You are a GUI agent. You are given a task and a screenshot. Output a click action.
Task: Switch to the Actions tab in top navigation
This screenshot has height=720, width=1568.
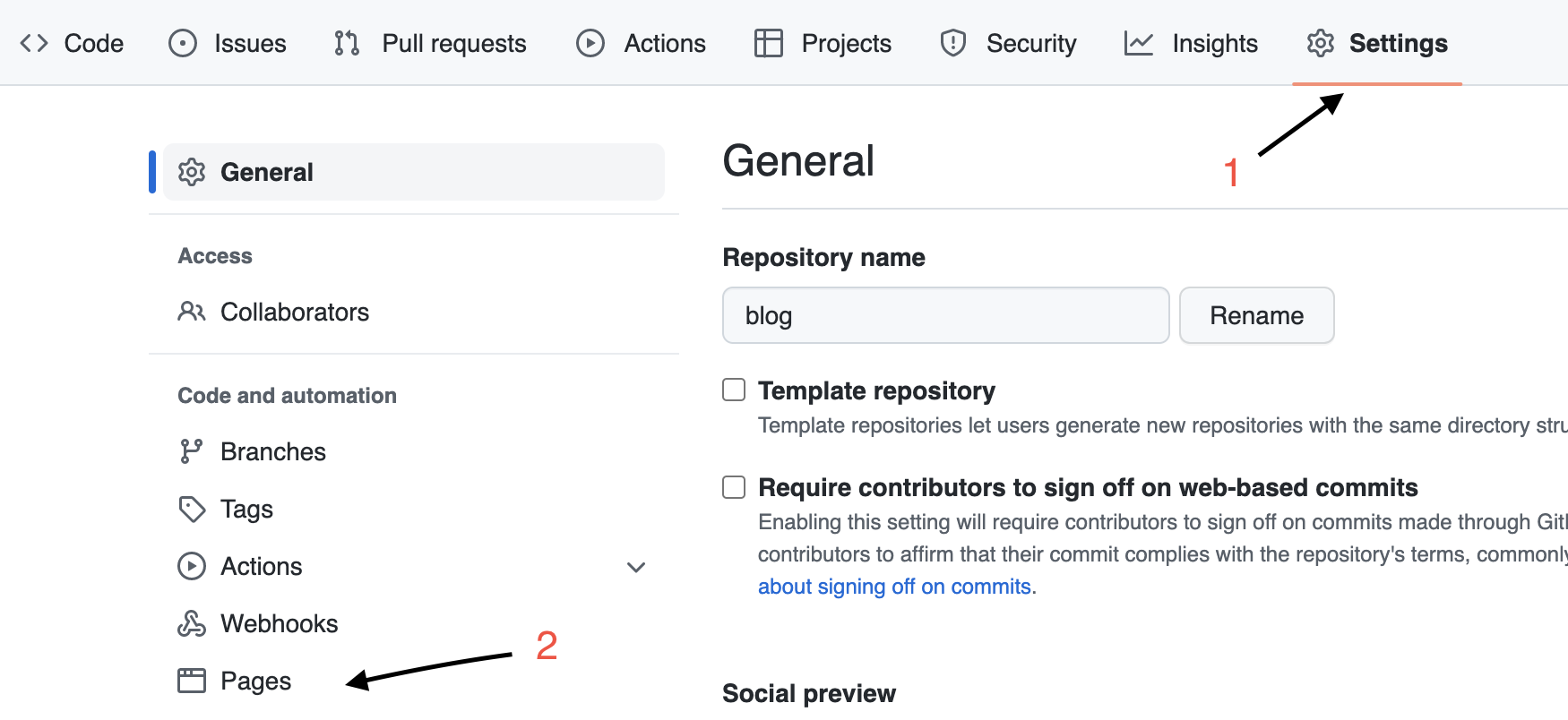(641, 43)
